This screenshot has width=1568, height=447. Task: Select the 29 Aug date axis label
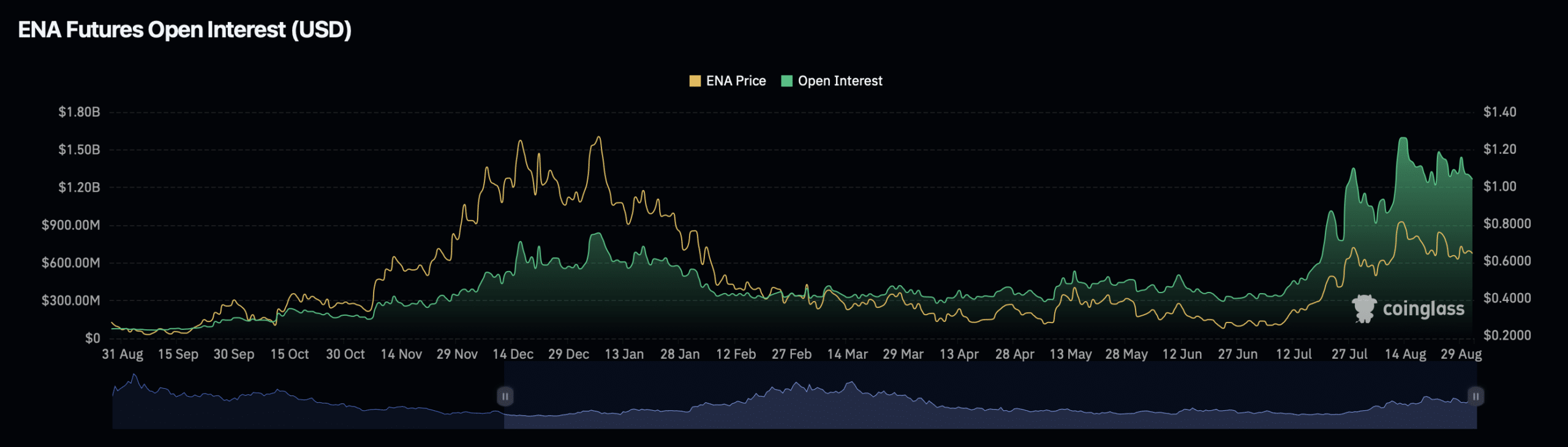tap(1461, 354)
